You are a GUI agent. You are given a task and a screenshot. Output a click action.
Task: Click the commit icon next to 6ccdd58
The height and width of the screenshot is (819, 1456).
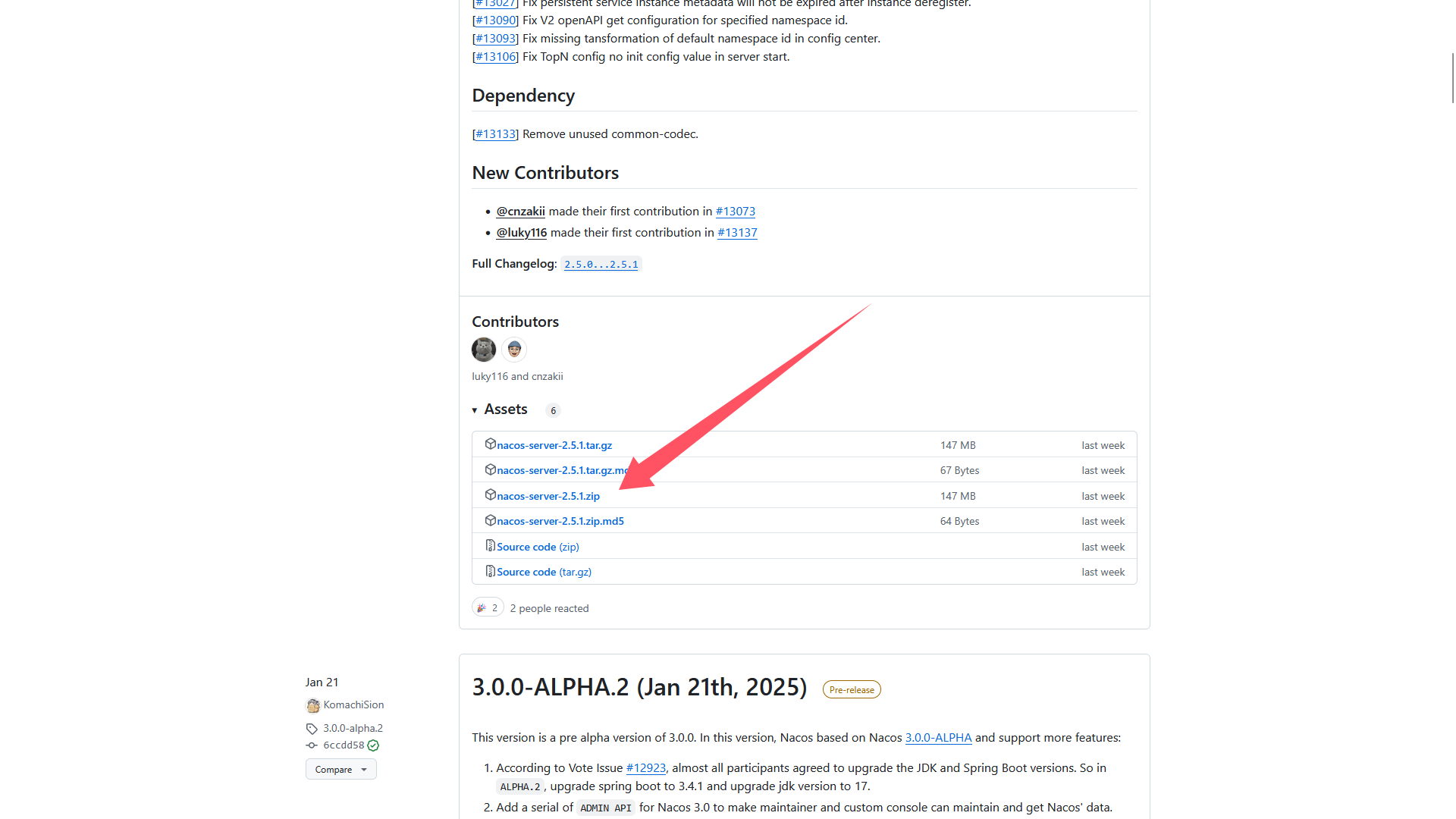(x=312, y=745)
